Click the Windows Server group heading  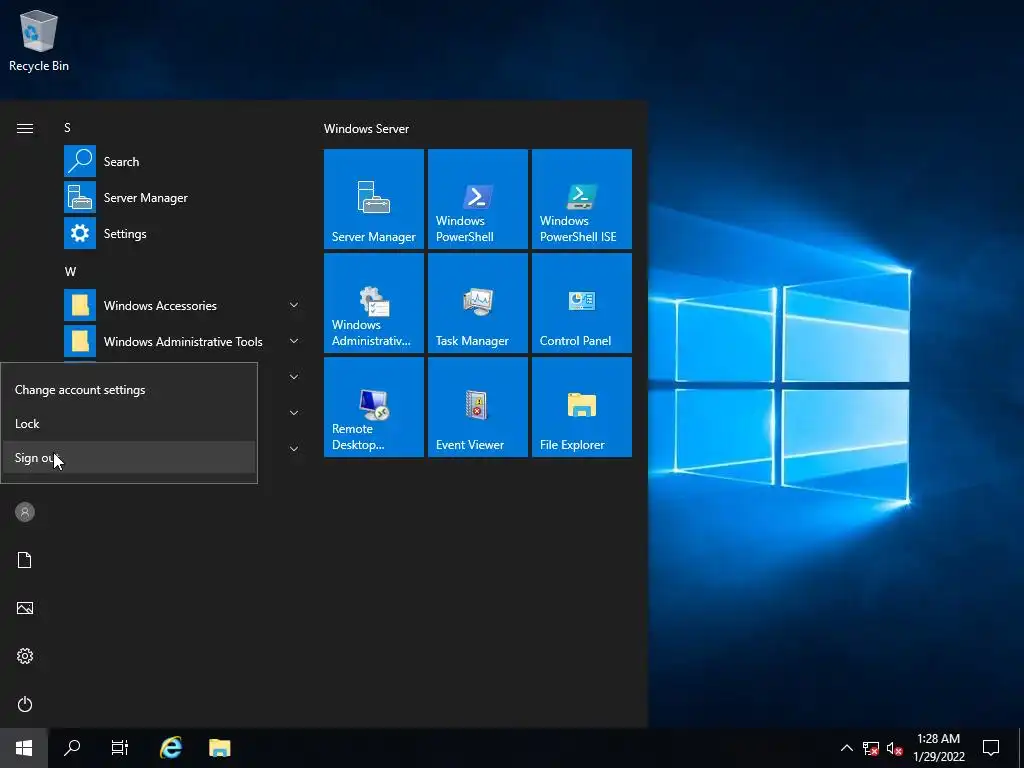tap(366, 129)
